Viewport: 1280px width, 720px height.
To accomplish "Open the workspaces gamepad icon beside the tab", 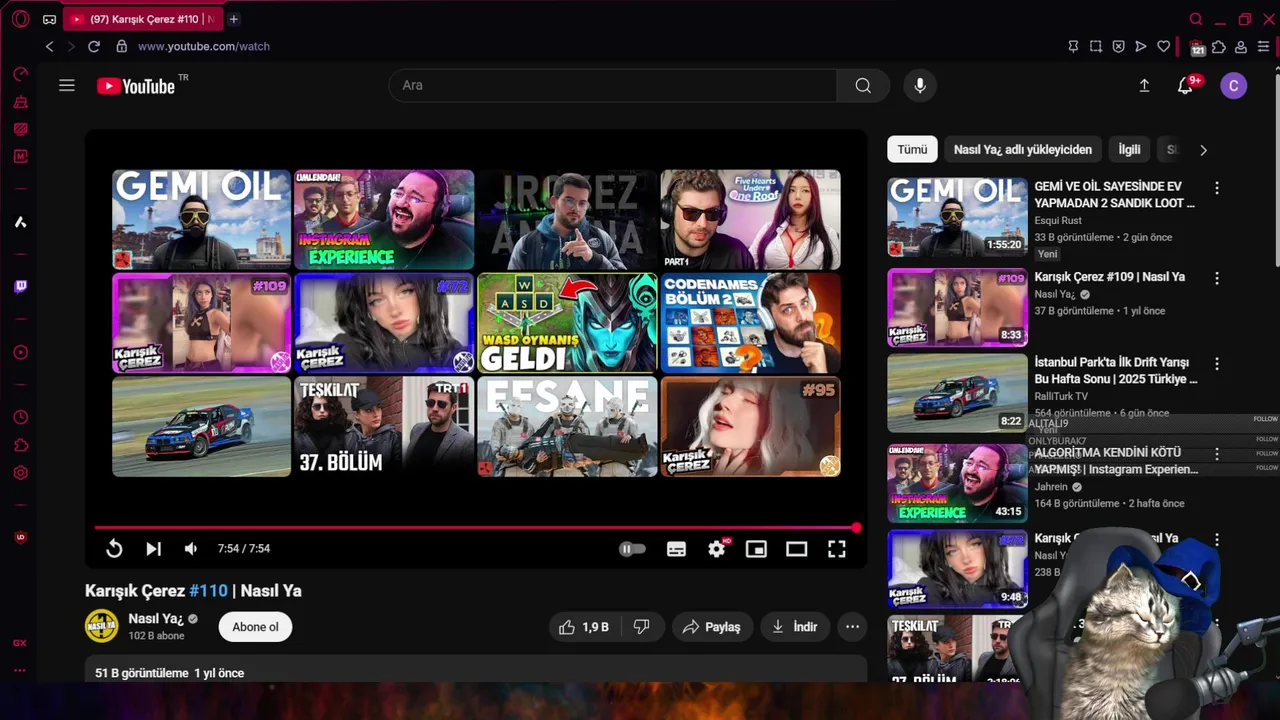I will tap(49, 19).
